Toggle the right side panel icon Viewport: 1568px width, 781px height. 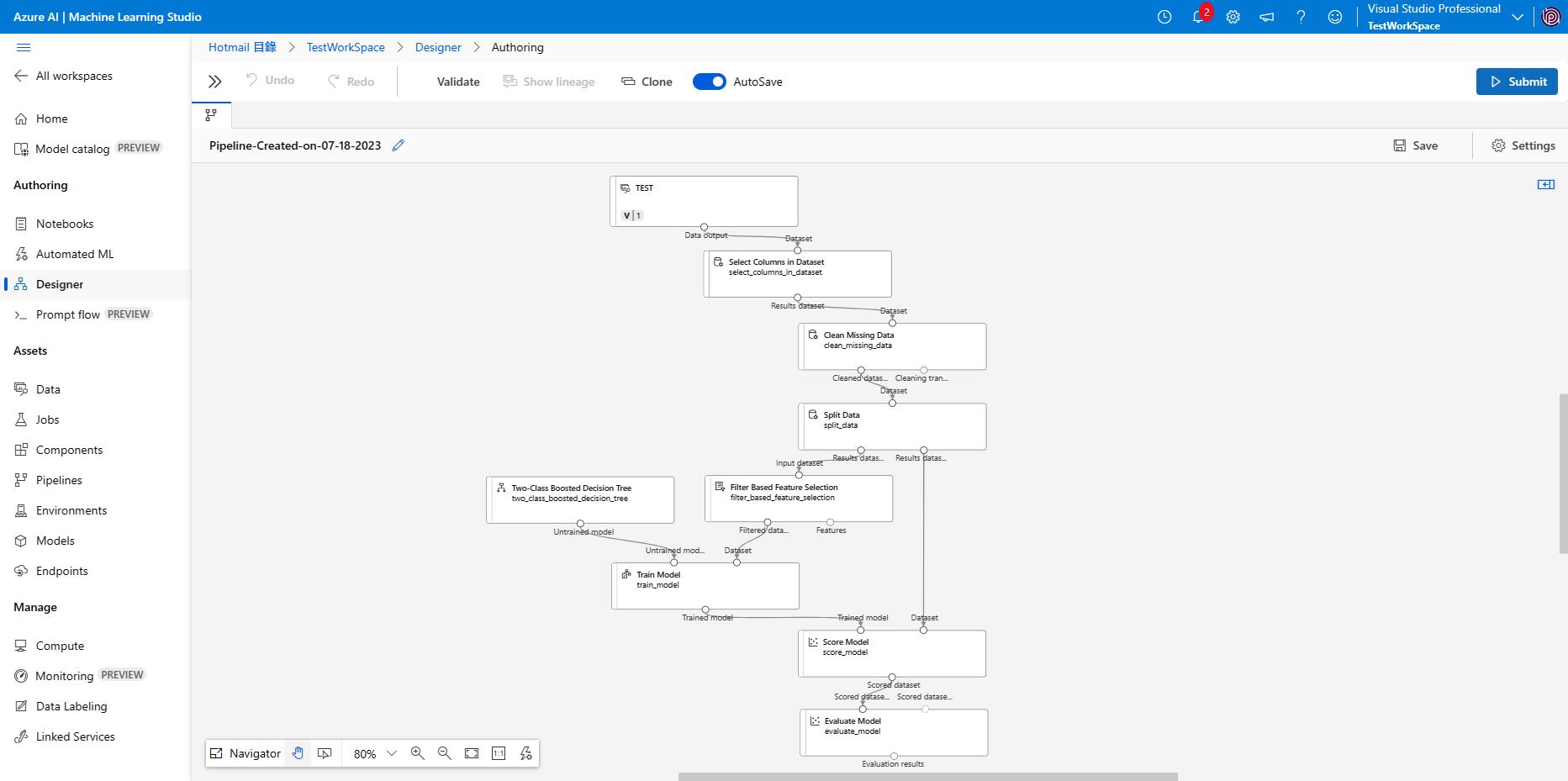point(1545,184)
